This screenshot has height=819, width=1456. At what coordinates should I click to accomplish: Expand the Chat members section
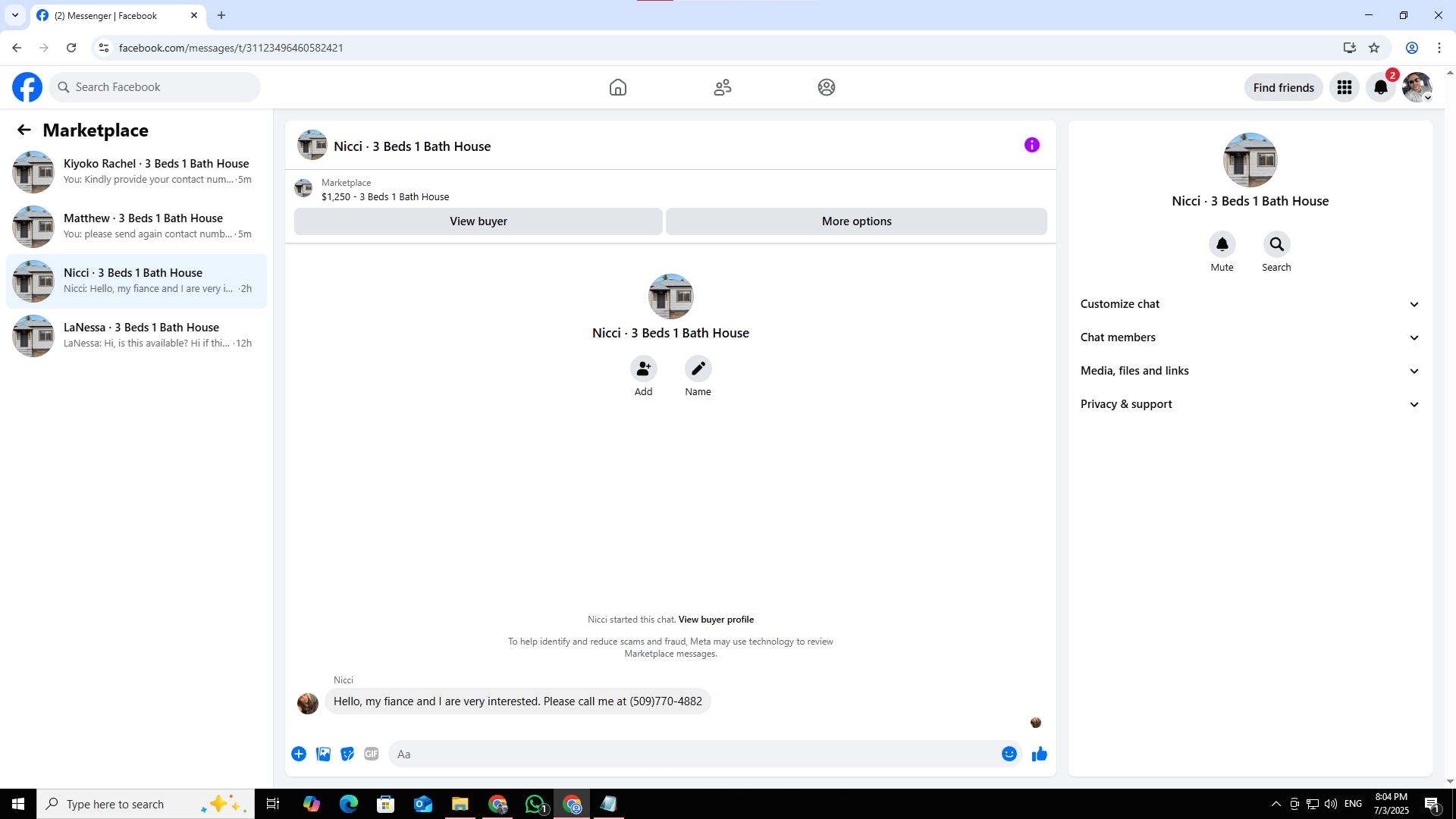(x=1250, y=337)
